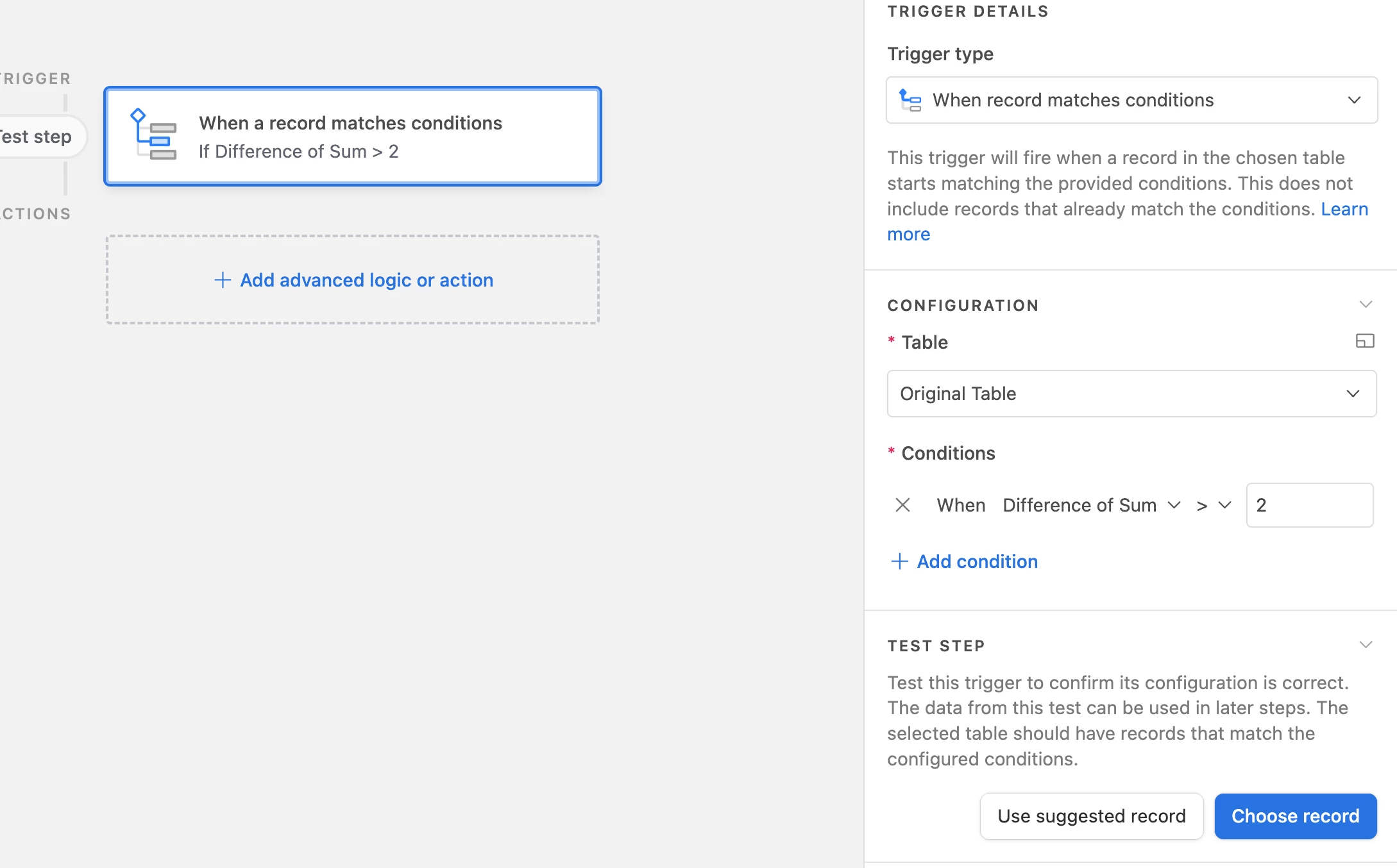Click the Test step pill button
This screenshot has width=1397, height=868.
38,137
